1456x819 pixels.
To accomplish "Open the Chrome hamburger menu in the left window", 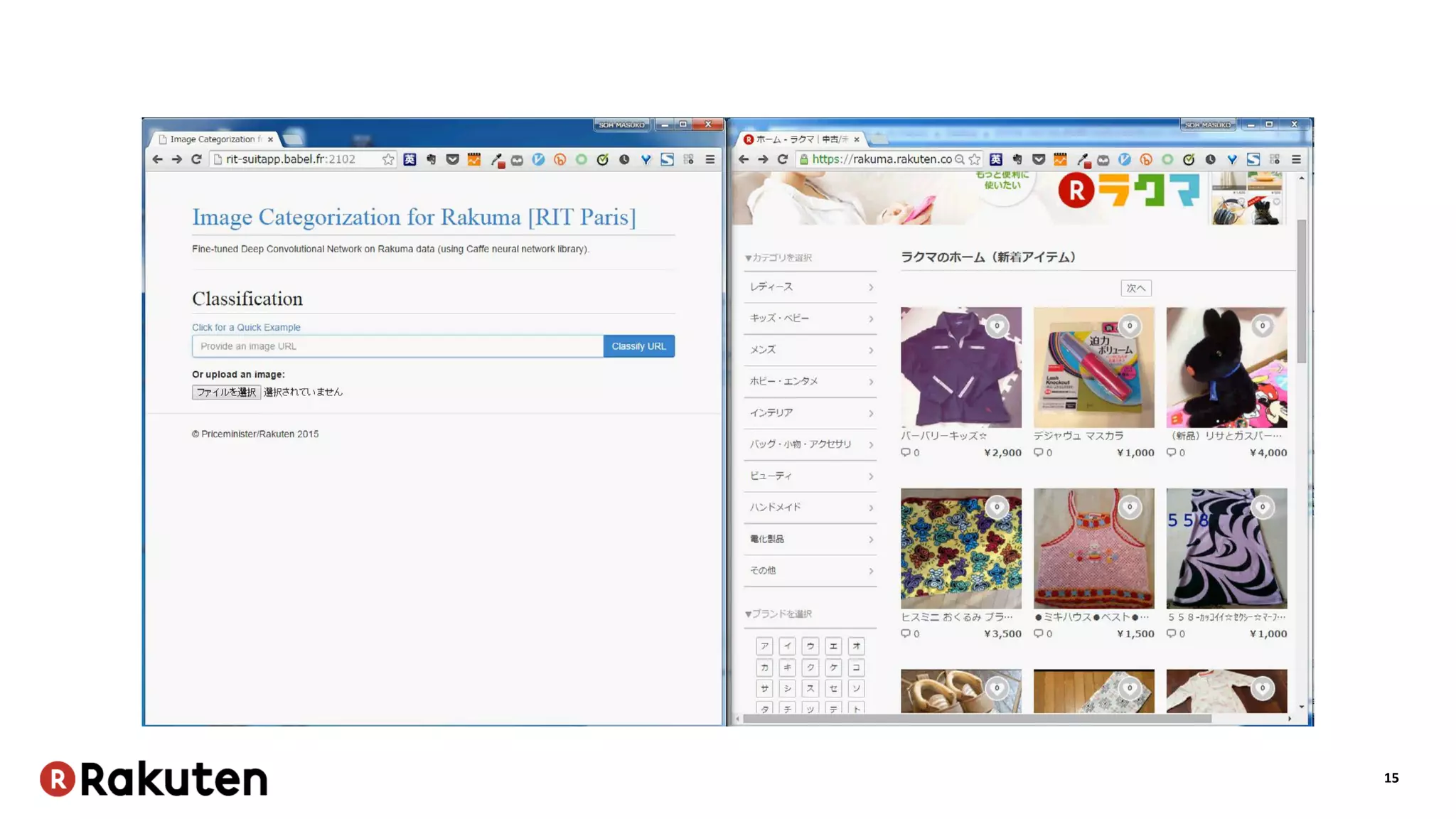I will pos(710,159).
